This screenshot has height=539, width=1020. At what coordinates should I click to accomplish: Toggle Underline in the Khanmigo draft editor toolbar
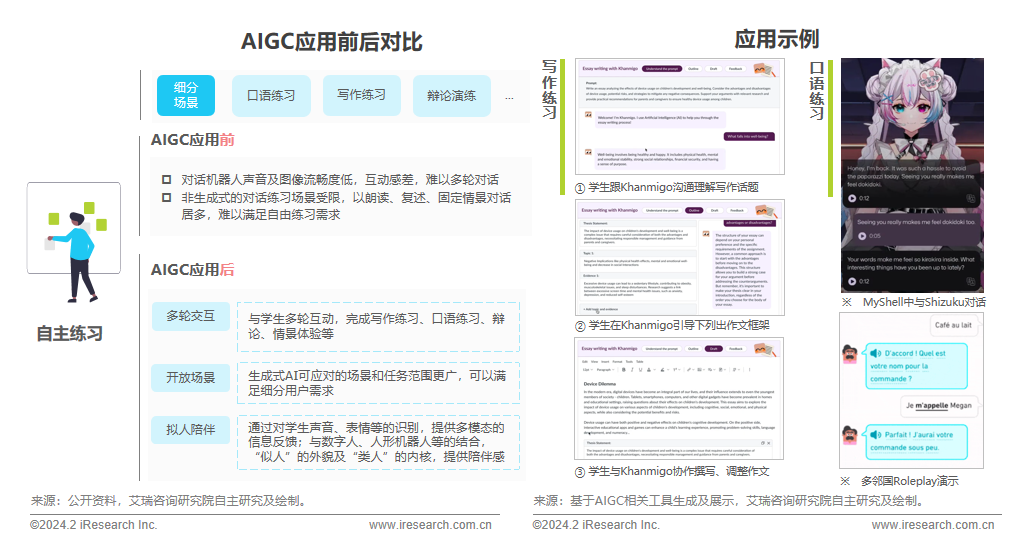(640, 369)
